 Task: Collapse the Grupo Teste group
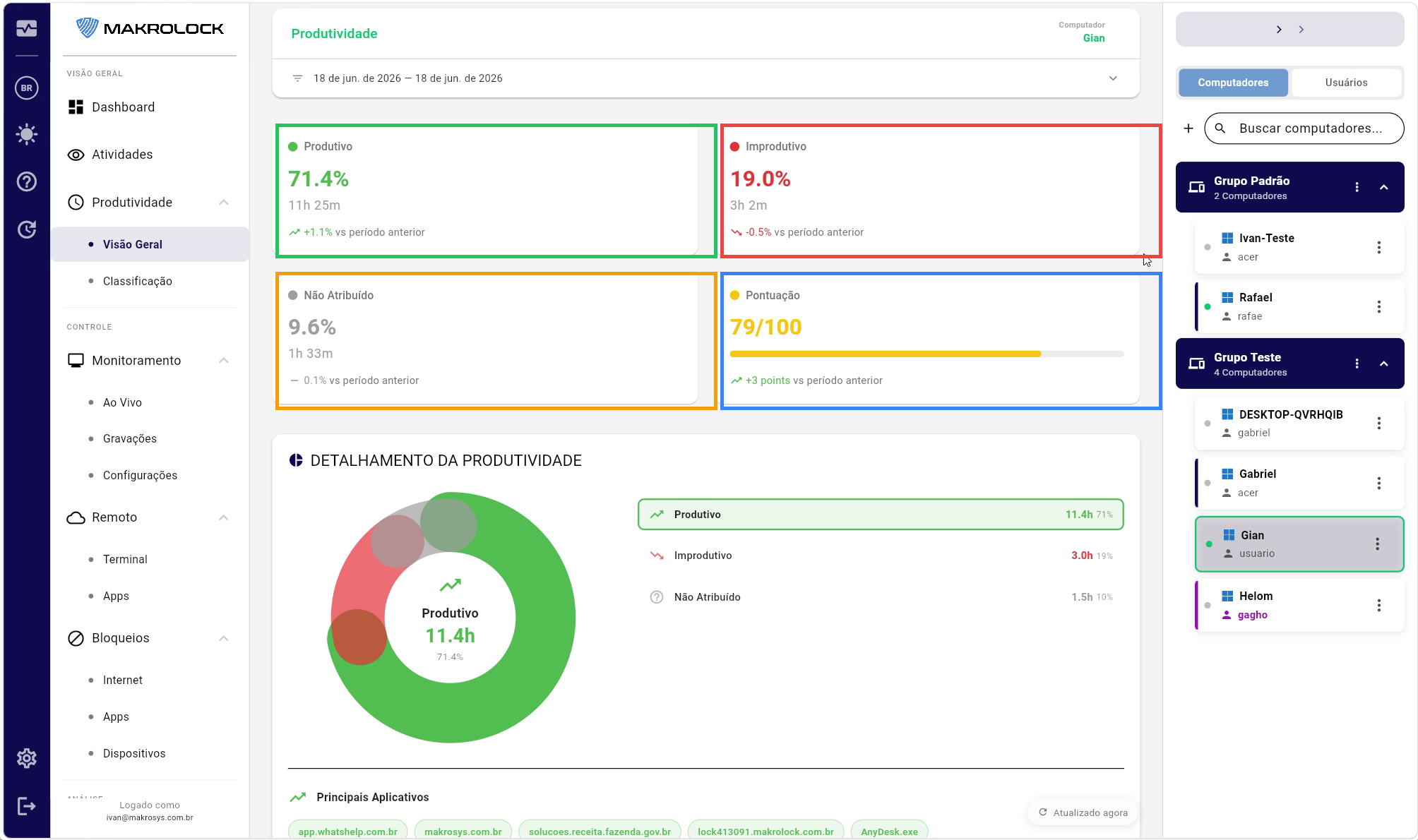(x=1384, y=364)
